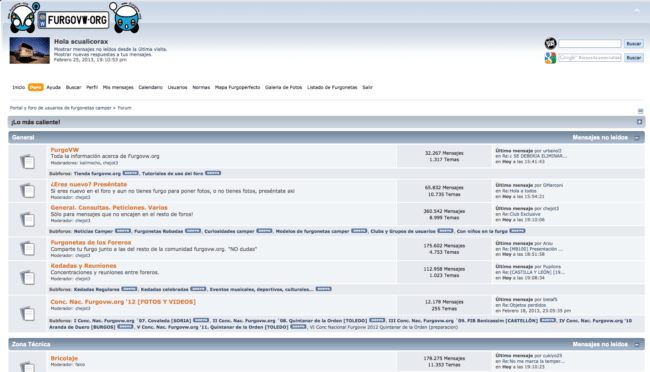The width and height of the screenshot is (650, 372).
Task: Click new-posts badge after Tienda furgovw.org
Action: click(x=131, y=173)
